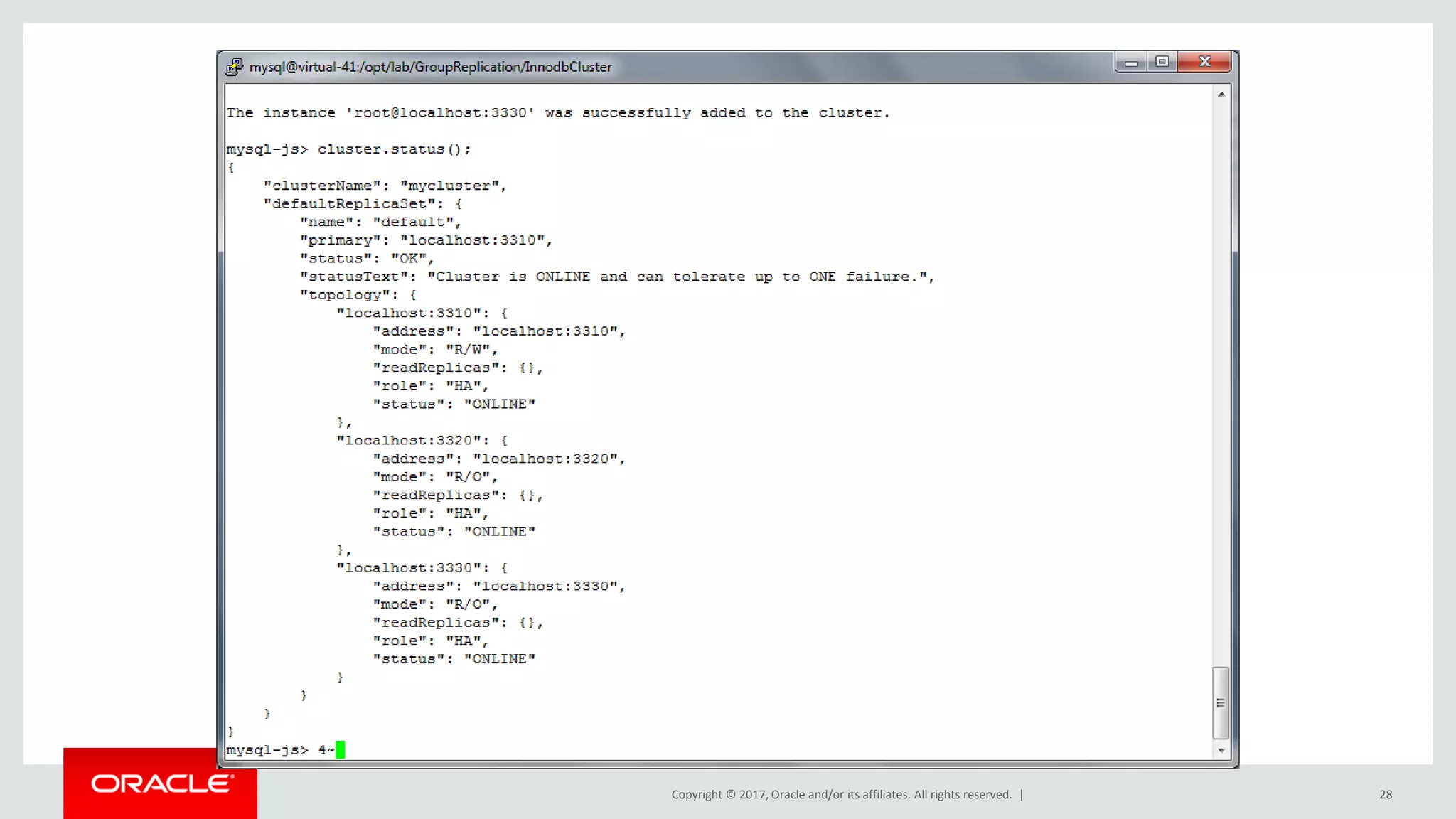The height and width of the screenshot is (819, 1456).
Task: Maximize the terminal window
Action: coord(1162,63)
